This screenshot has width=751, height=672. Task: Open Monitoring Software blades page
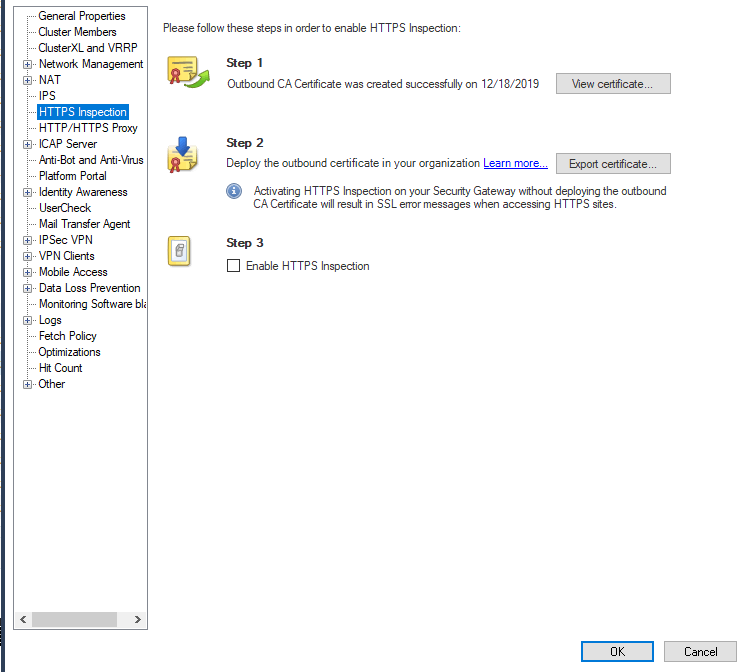click(x=92, y=304)
